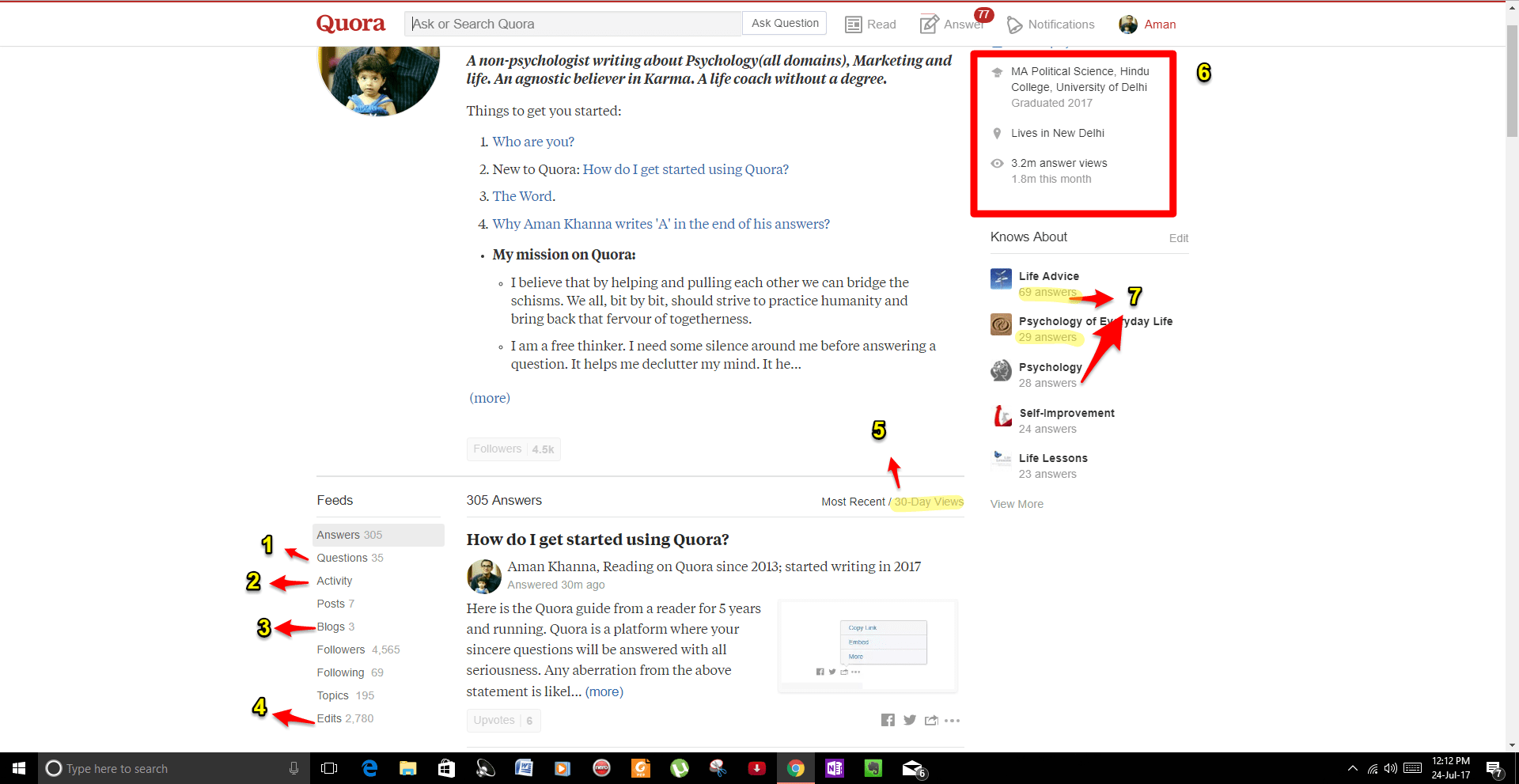Image resolution: width=1519 pixels, height=784 pixels.
Task: Click the Followers 4.5k button
Action: (x=513, y=449)
